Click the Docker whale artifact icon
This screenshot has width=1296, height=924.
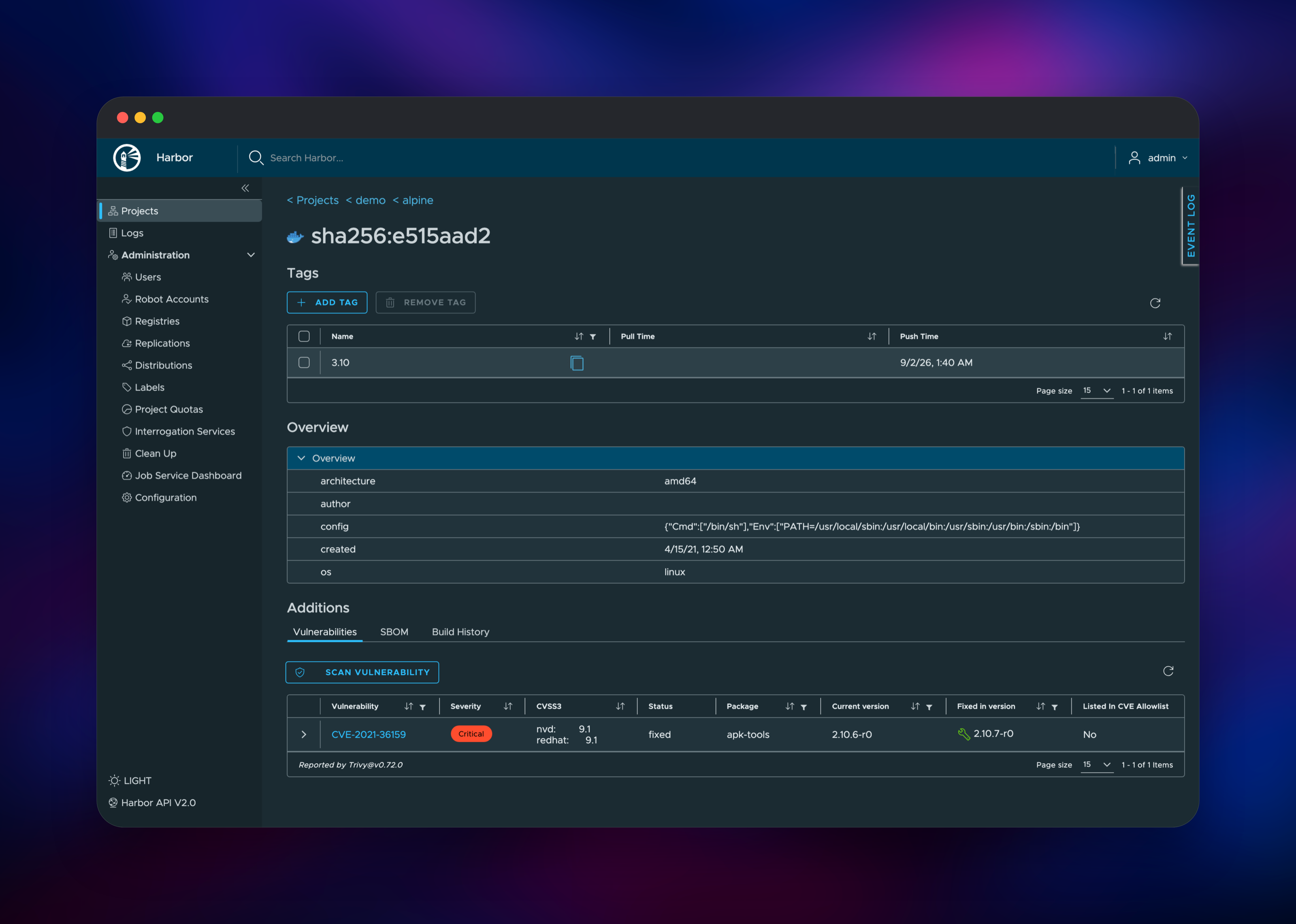pyautogui.click(x=295, y=237)
